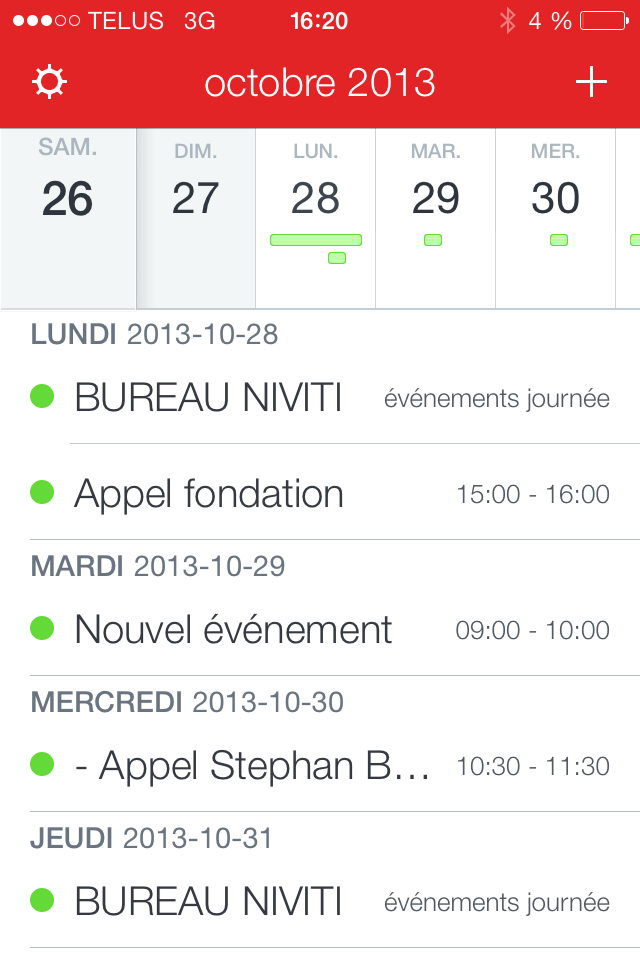Select Saturday 26 in the week strip
Viewport: 640px width, 960px height.
(68, 219)
